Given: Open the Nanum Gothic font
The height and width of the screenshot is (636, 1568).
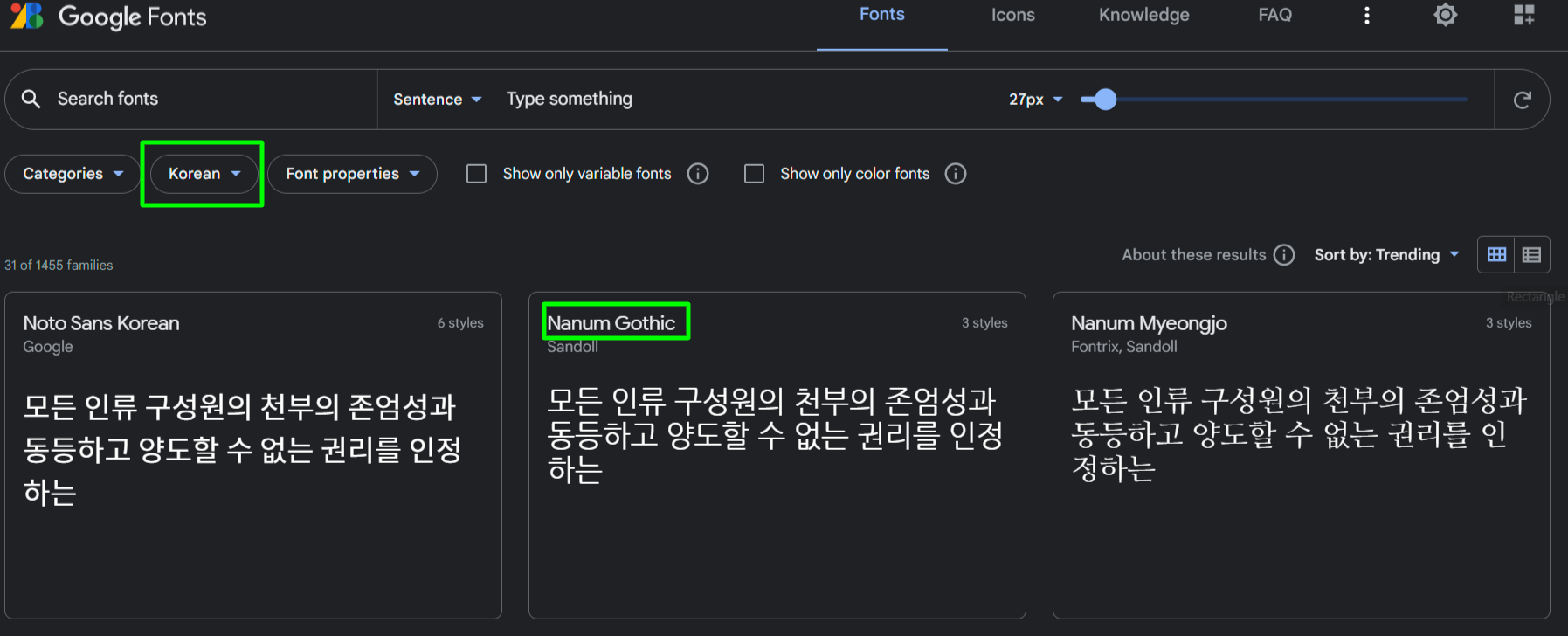Looking at the screenshot, I should pyautogui.click(x=611, y=323).
